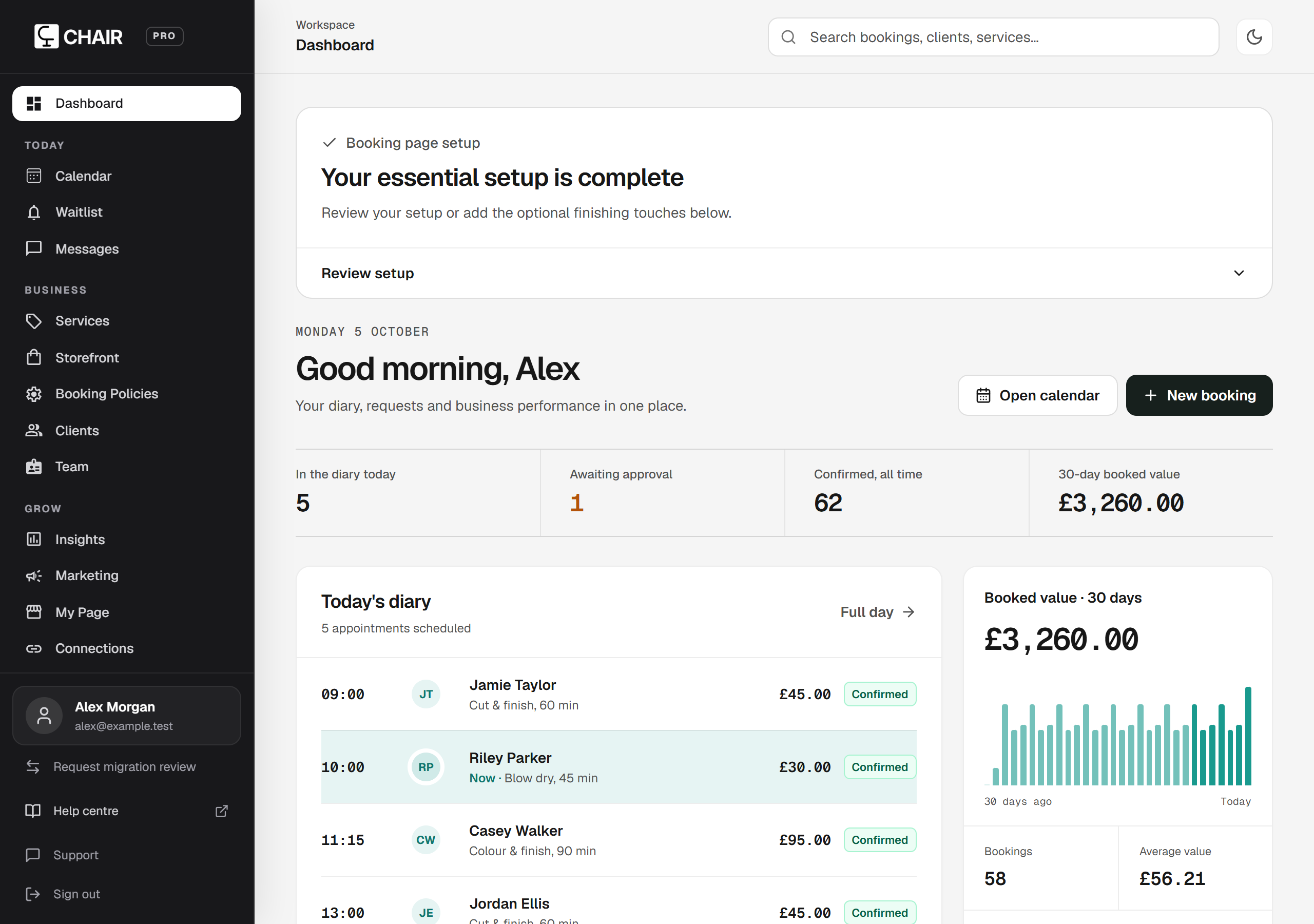
Task: Open Support from sidebar footer
Action: tap(126, 855)
